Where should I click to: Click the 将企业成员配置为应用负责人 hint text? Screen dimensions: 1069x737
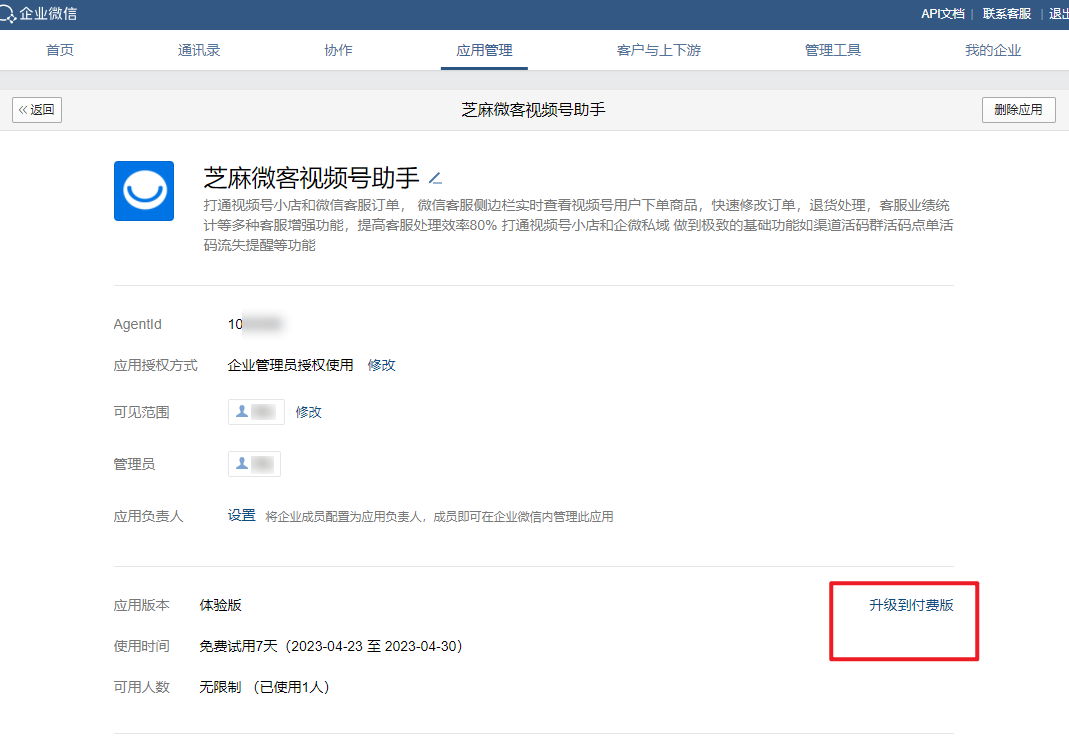click(x=439, y=517)
